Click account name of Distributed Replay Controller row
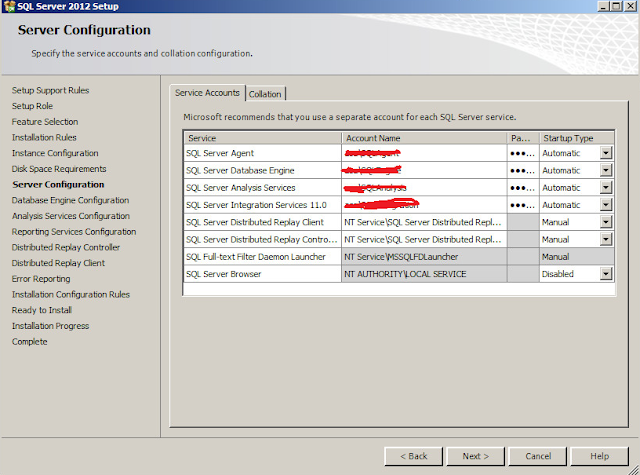 tap(424, 240)
